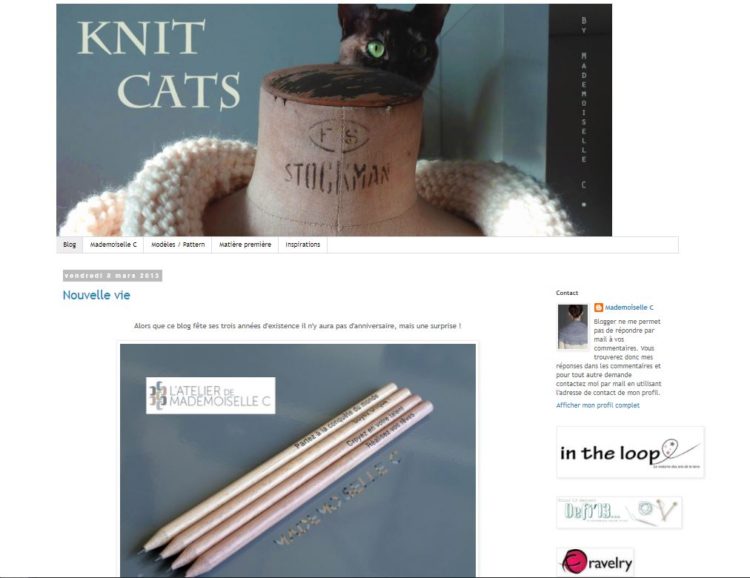Open the 'Nouvelle vie' post title
The image size is (750, 578).
96,295
